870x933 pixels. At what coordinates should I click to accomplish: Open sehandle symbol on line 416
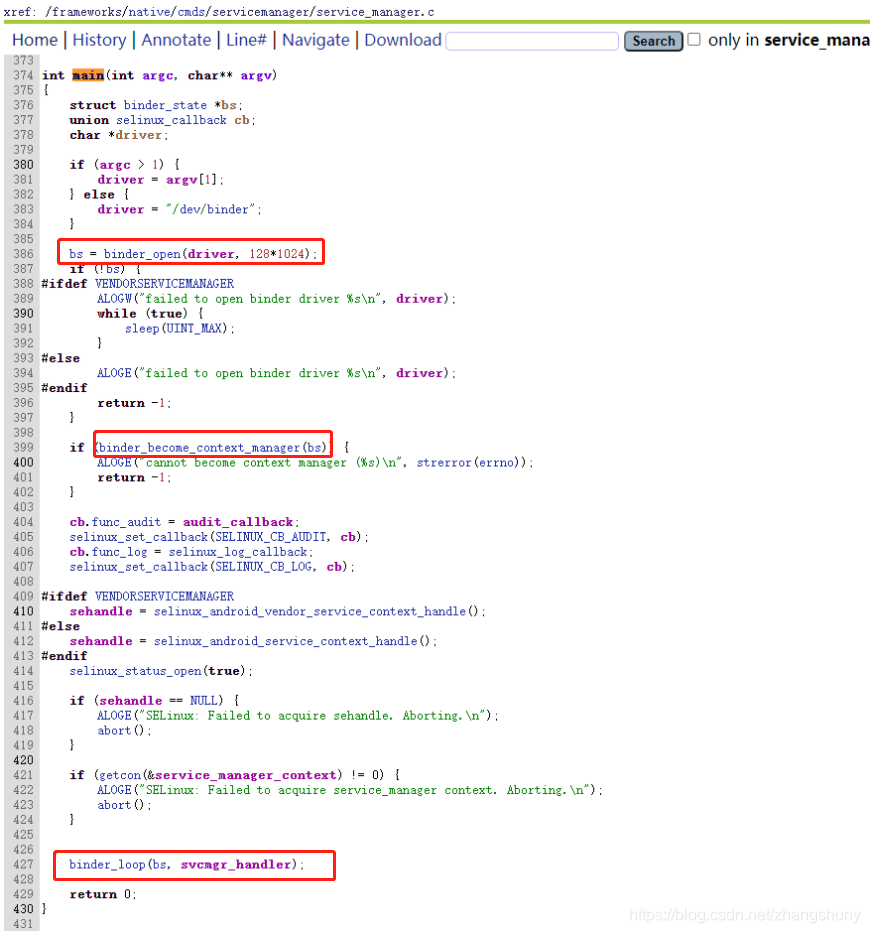click(130, 700)
